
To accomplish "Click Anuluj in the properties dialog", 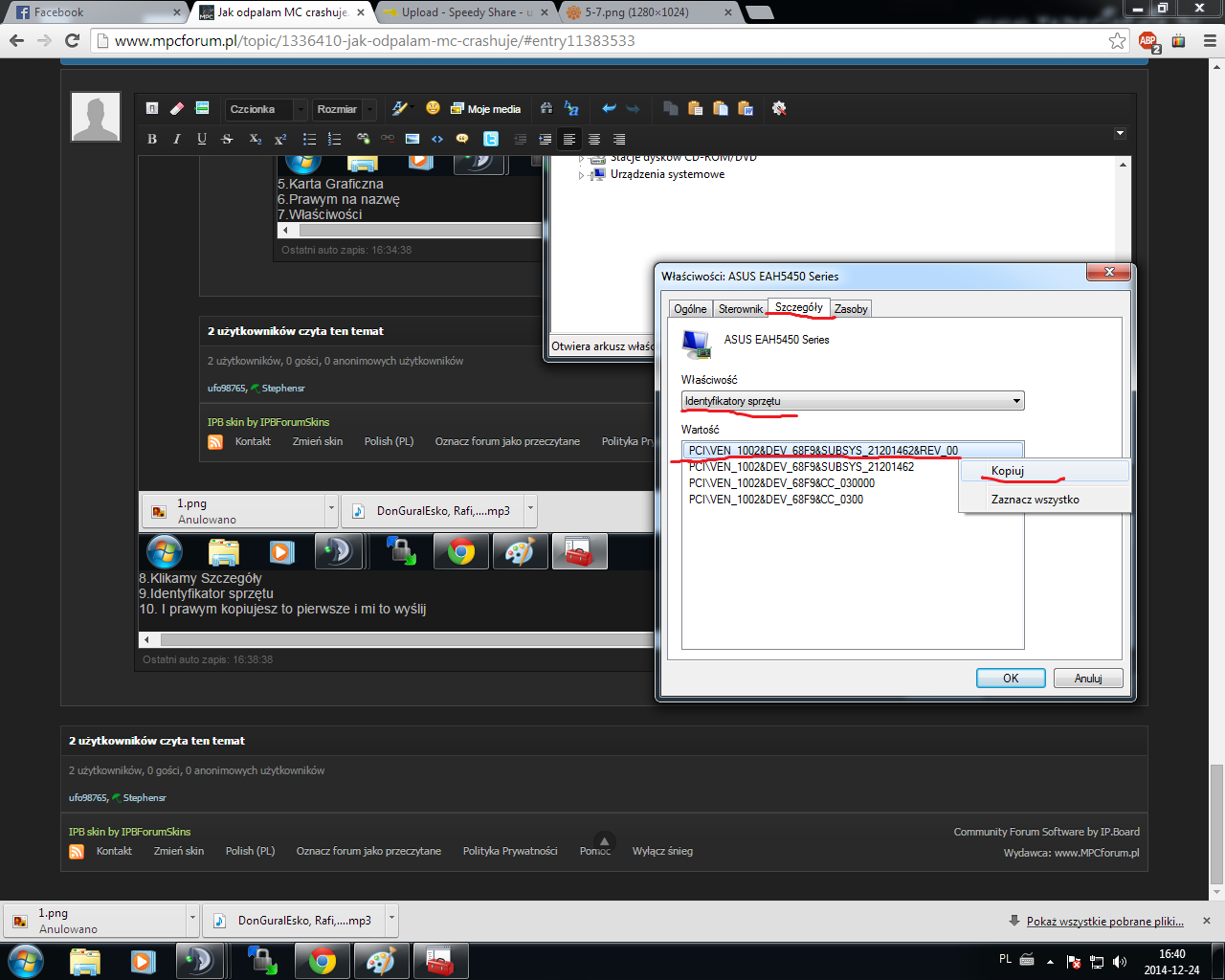I will pos(1088,678).
